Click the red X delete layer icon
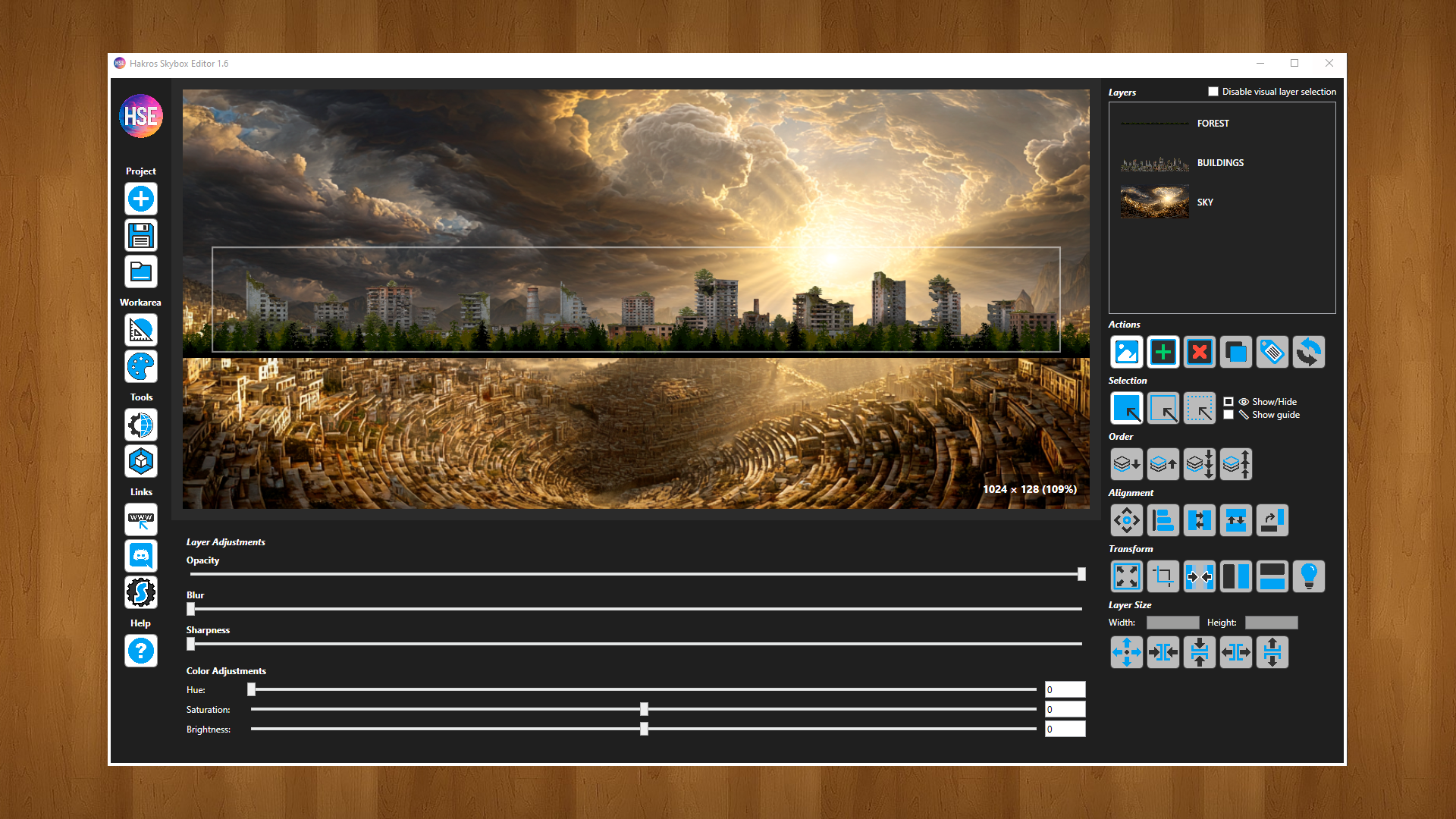1456x819 pixels. coord(1199,352)
